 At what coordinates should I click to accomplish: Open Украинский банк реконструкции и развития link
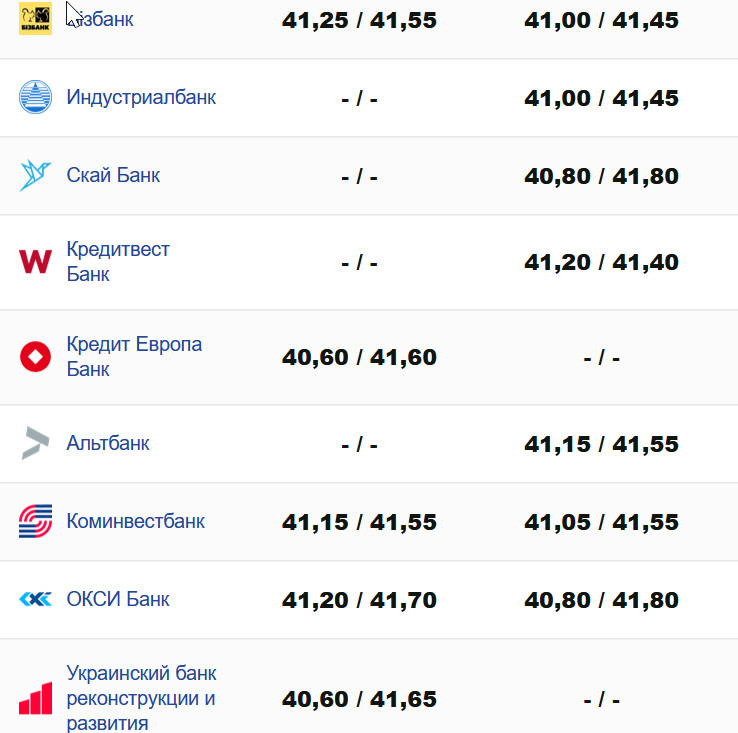coord(141,698)
